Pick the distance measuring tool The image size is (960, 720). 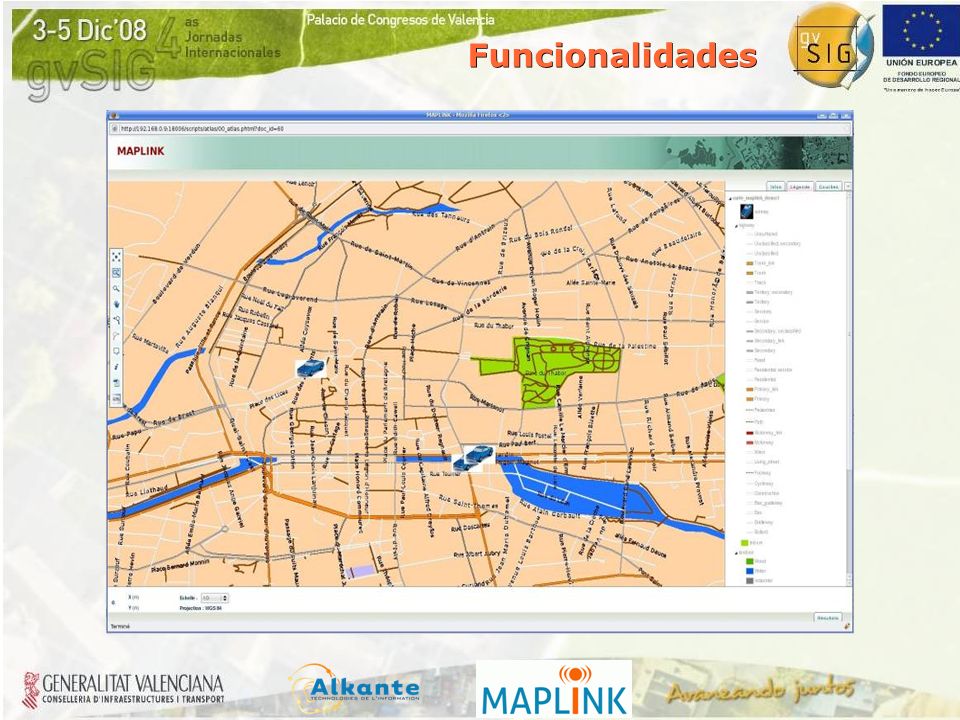(116, 320)
